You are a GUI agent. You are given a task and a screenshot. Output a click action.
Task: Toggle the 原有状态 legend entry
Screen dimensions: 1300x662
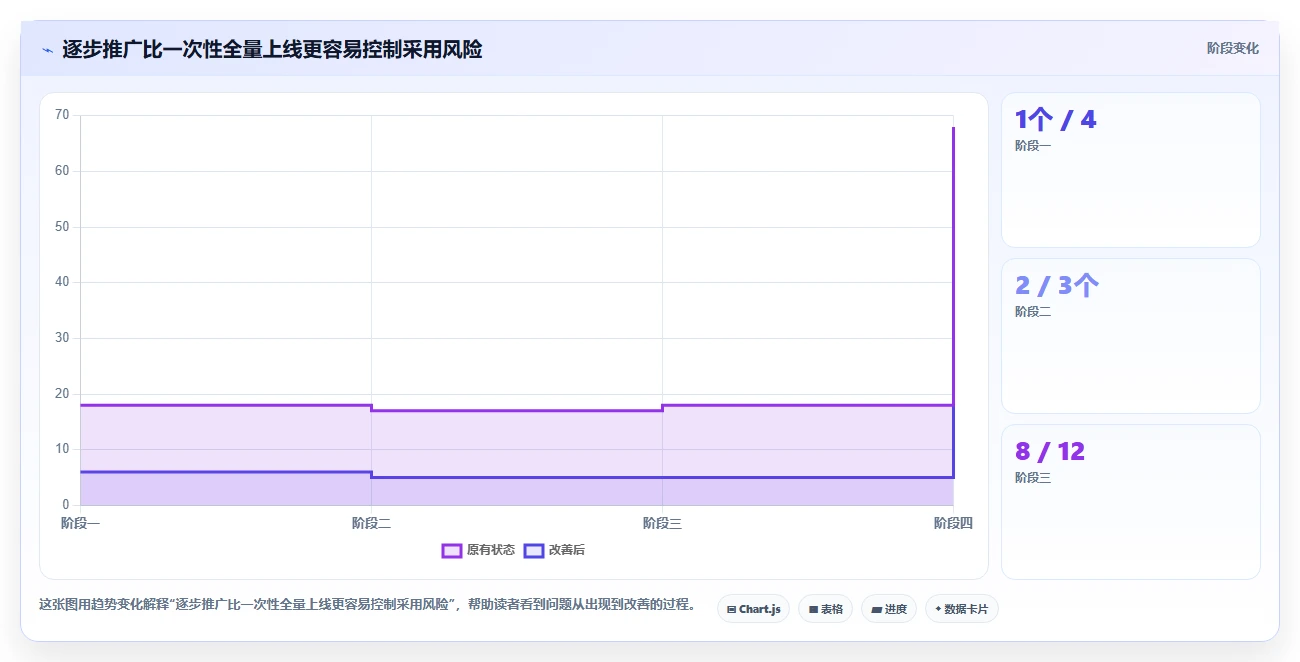[479, 550]
